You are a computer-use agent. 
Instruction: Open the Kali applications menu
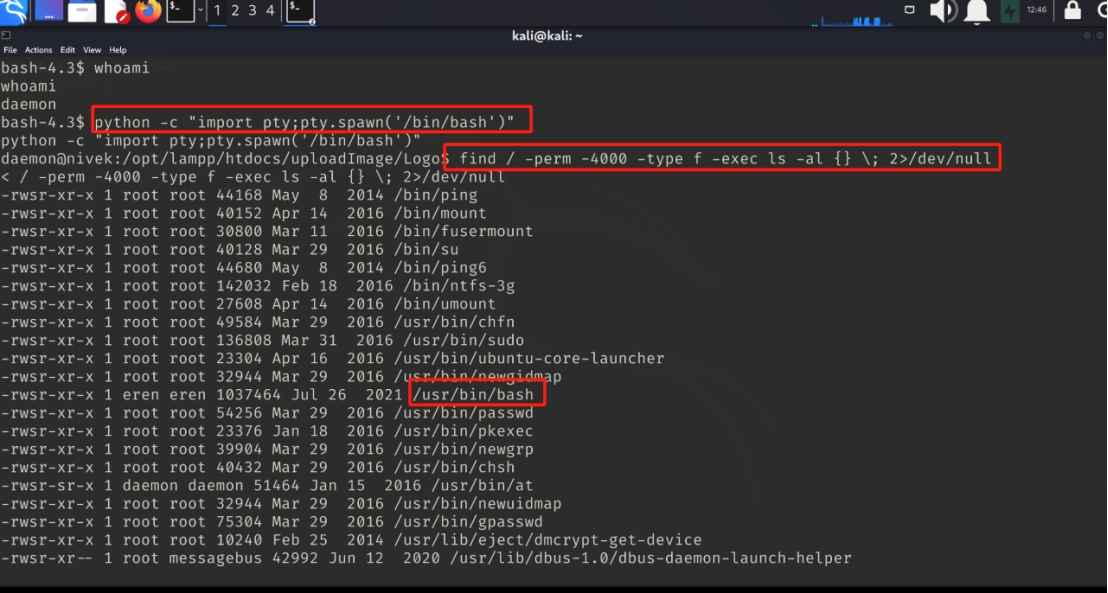pos(13,11)
